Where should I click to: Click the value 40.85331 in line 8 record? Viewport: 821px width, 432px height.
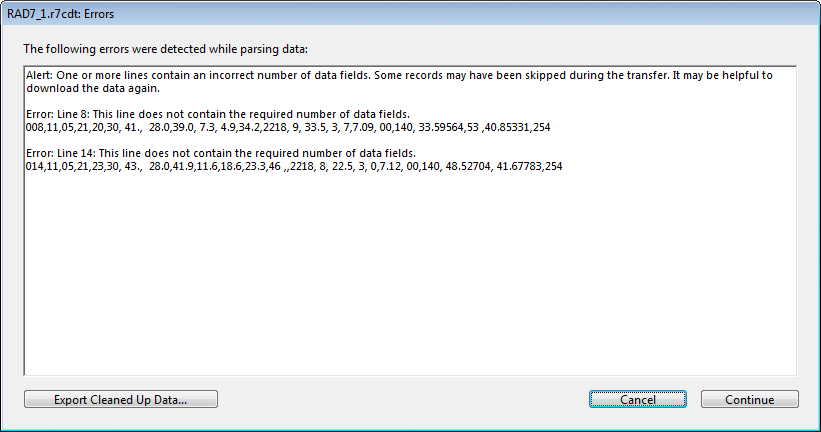[507, 127]
